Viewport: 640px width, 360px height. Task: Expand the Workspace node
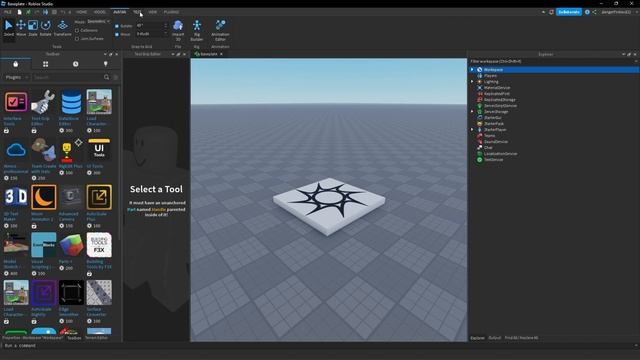[472, 69]
